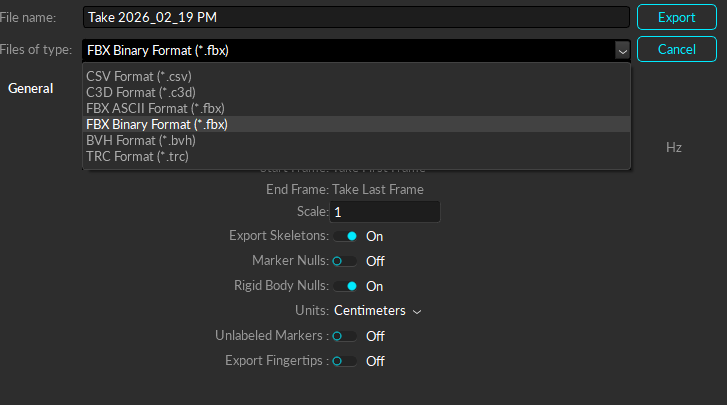Click the Export button
The height and width of the screenshot is (405, 727).
tap(677, 17)
